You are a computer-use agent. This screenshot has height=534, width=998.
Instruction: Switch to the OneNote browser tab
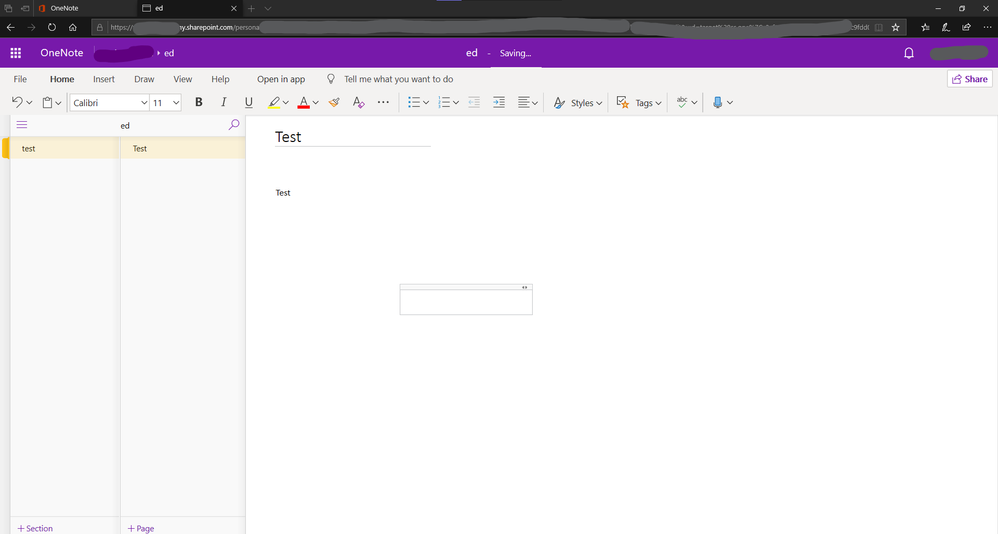click(85, 8)
